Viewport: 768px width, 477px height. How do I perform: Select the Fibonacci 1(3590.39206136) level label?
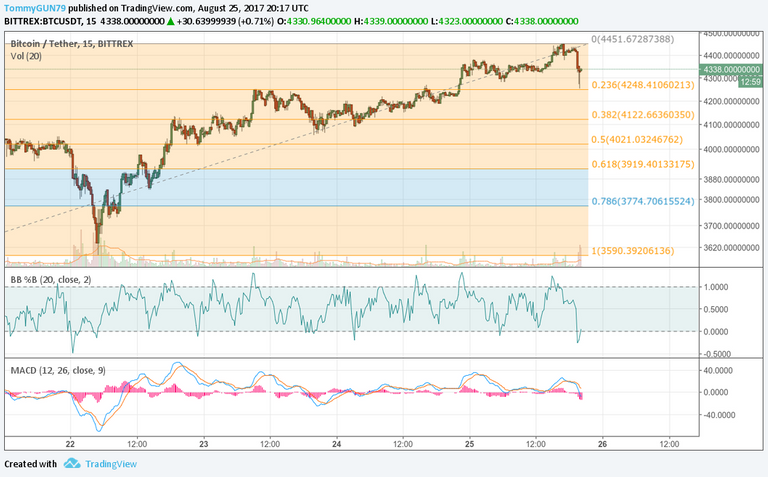[x=633, y=251]
